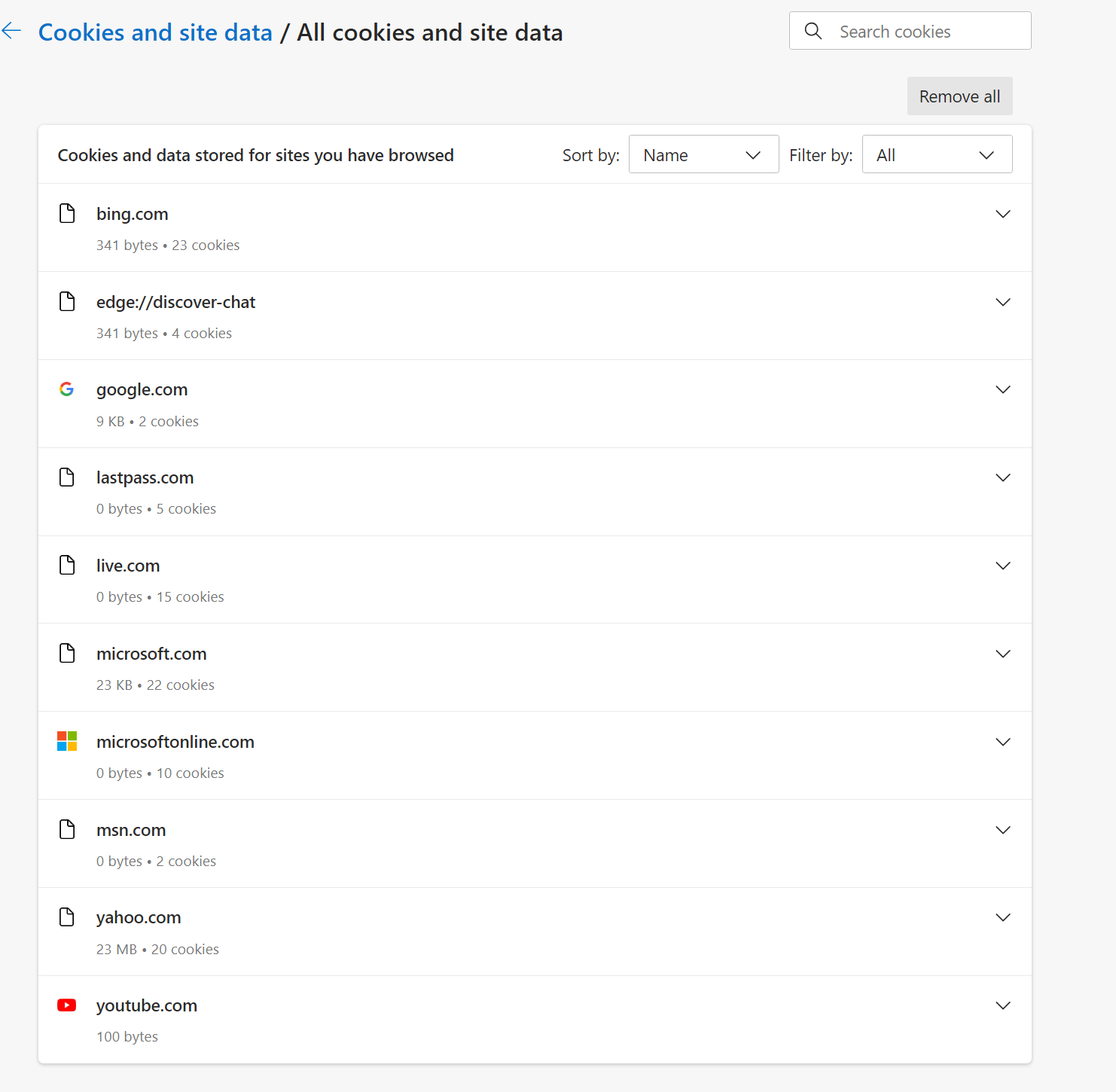Screen dimensions: 1116x1092
Task: Click the '23 MB • 20 cookies' text
Action: coord(157,949)
